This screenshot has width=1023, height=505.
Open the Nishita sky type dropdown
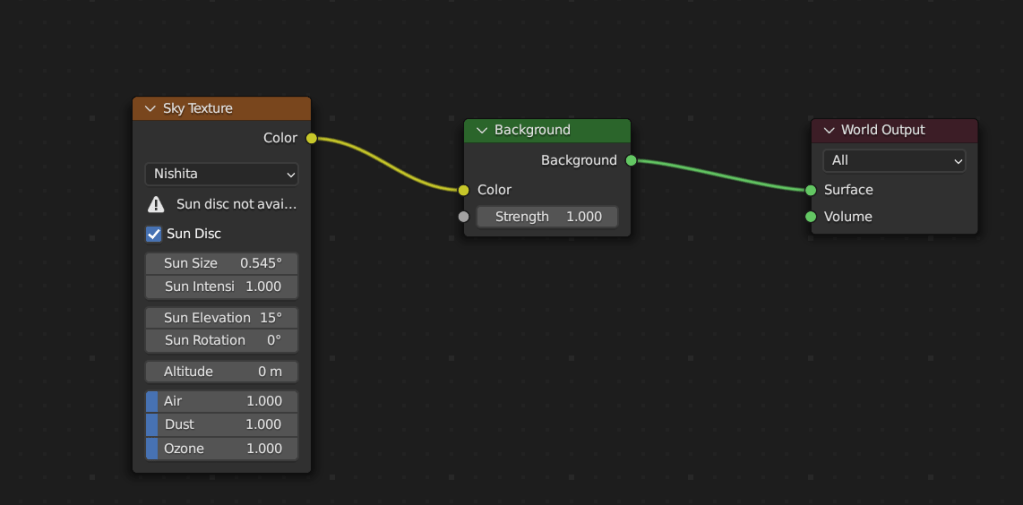coord(221,174)
